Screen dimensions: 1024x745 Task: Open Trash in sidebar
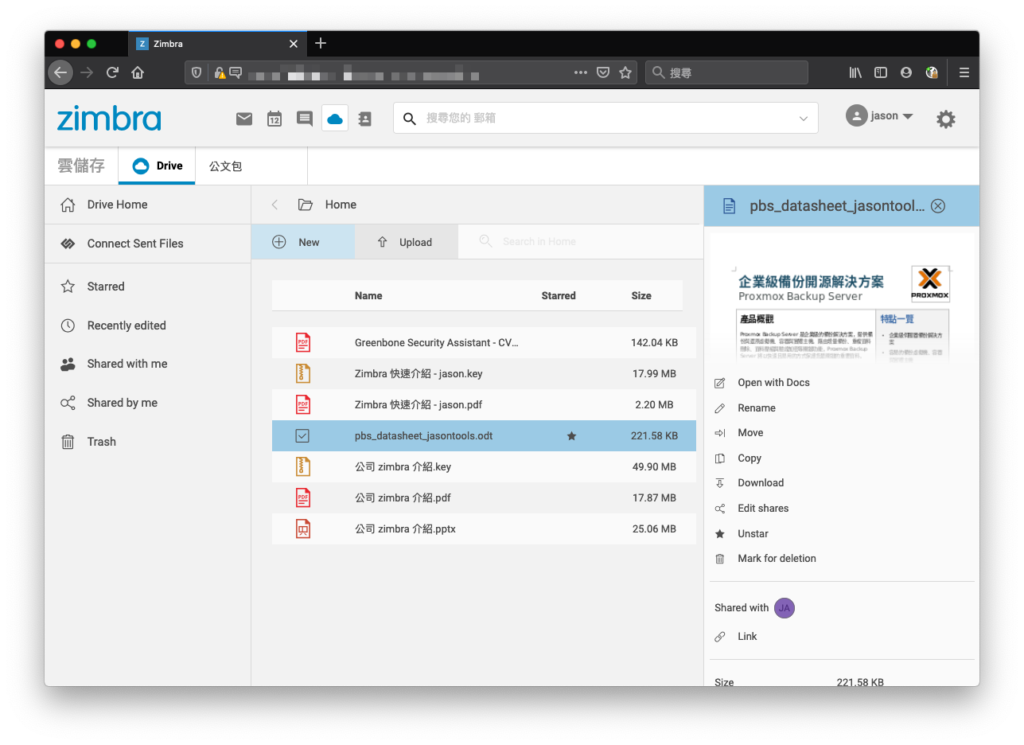(148, 442)
